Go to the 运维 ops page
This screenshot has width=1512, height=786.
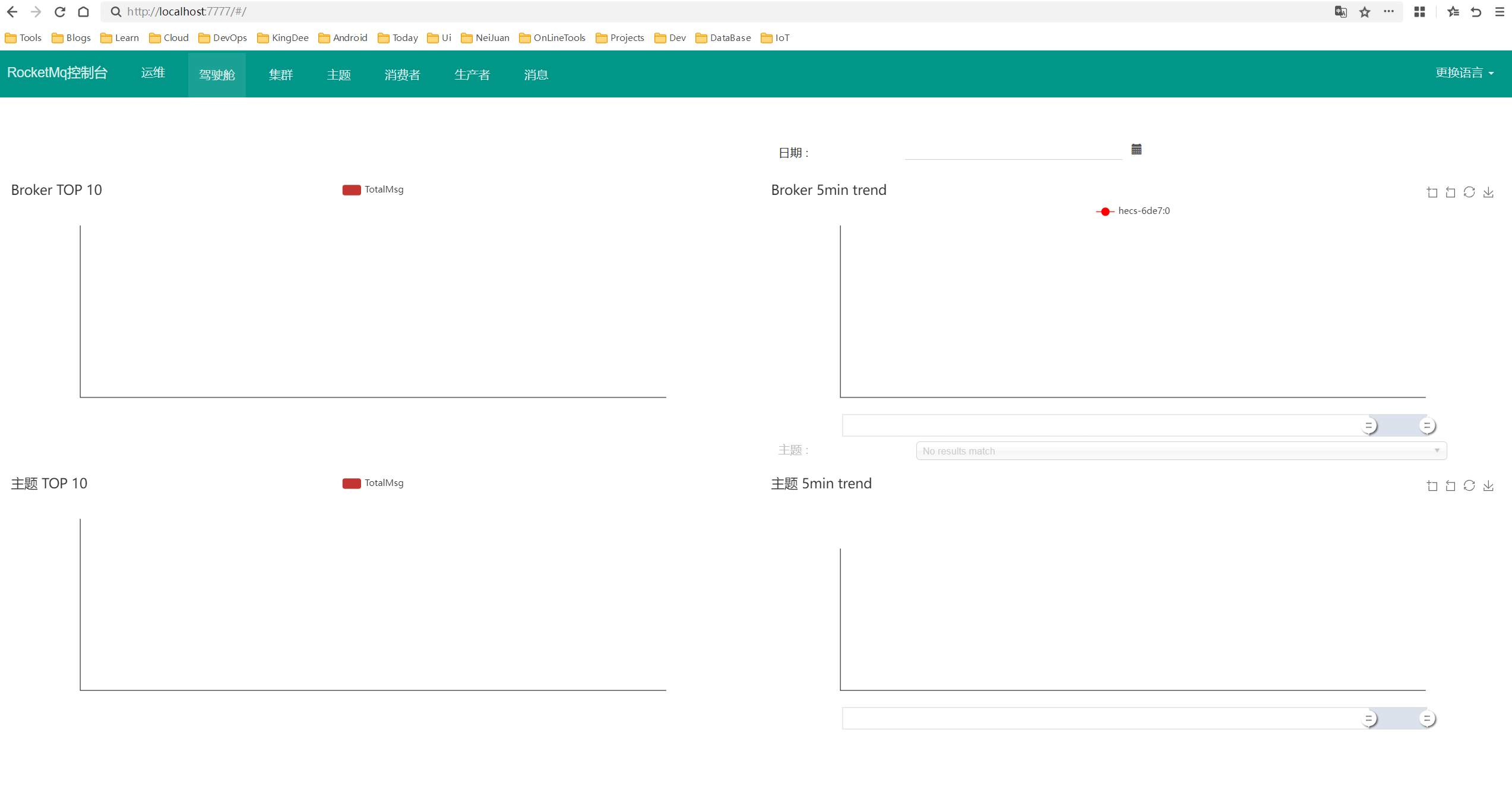(x=153, y=72)
